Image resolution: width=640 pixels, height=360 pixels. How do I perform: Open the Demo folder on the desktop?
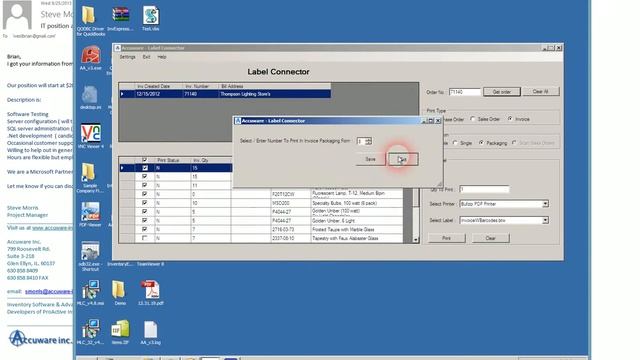point(119,290)
